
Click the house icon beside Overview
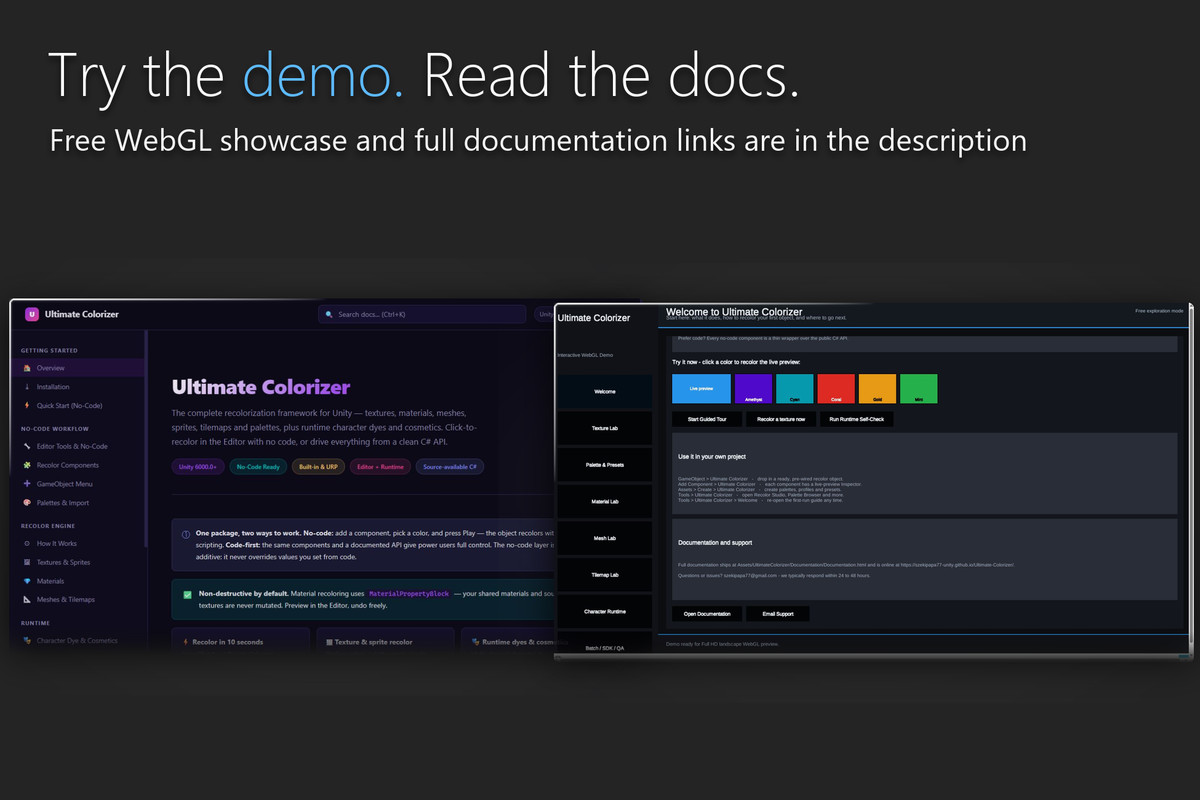(27, 368)
